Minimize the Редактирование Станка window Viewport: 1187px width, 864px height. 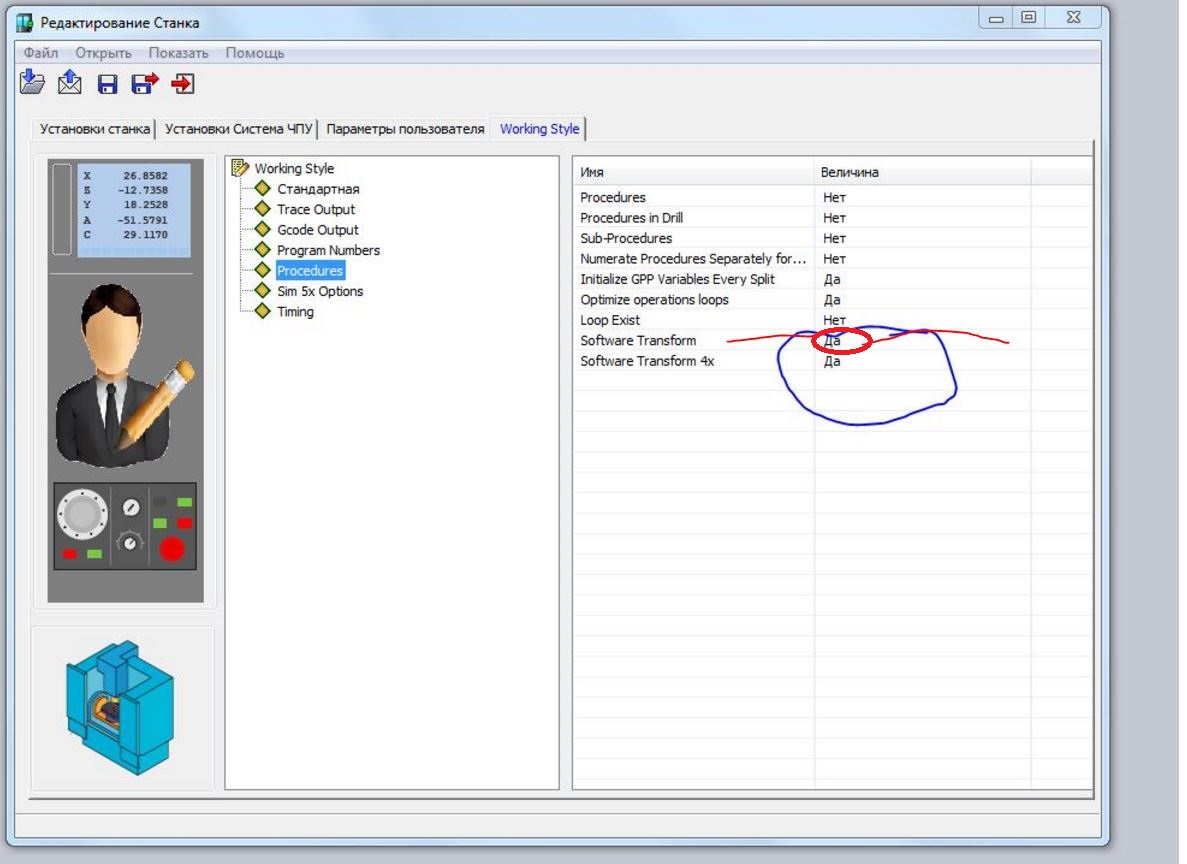[x=997, y=18]
